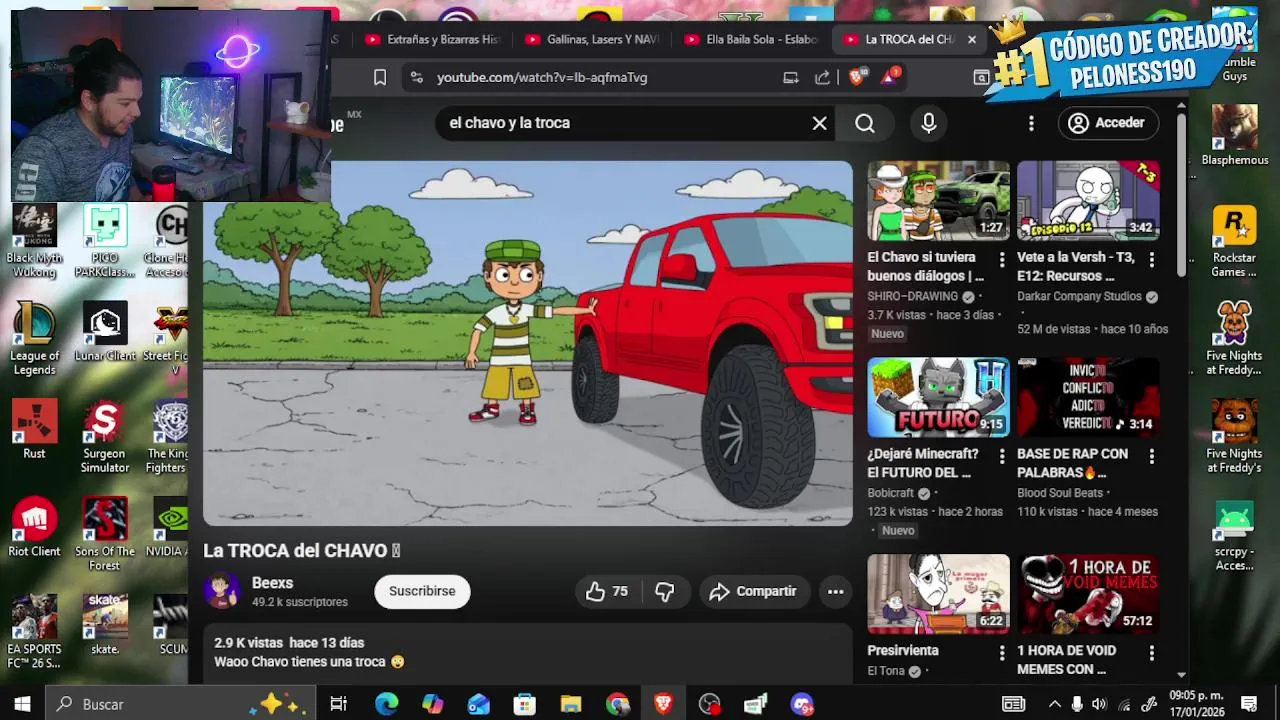Open Surgeon Simulator desktop icon
Viewport: 1280px width, 720px height.
click(105, 436)
